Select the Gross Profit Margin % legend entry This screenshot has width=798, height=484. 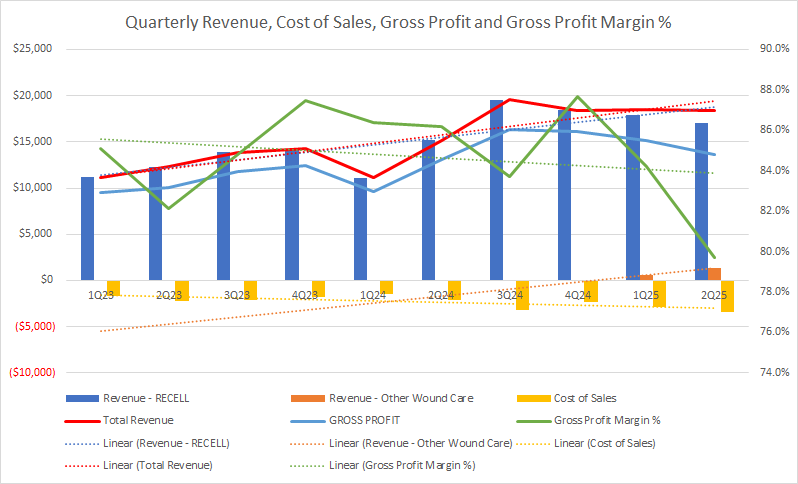(x=649, y=420)
